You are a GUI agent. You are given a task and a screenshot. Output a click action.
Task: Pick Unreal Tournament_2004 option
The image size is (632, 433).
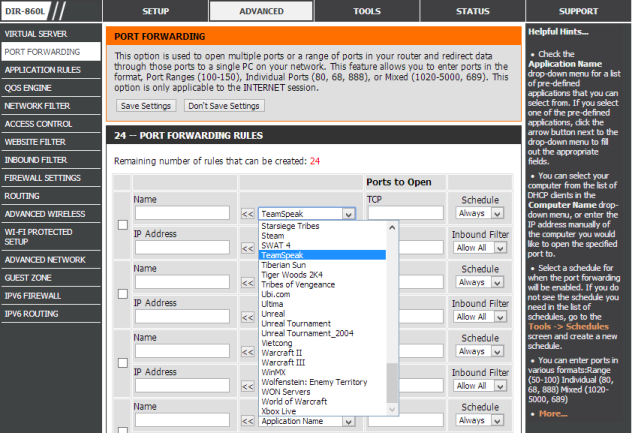(x=322, y=333)
